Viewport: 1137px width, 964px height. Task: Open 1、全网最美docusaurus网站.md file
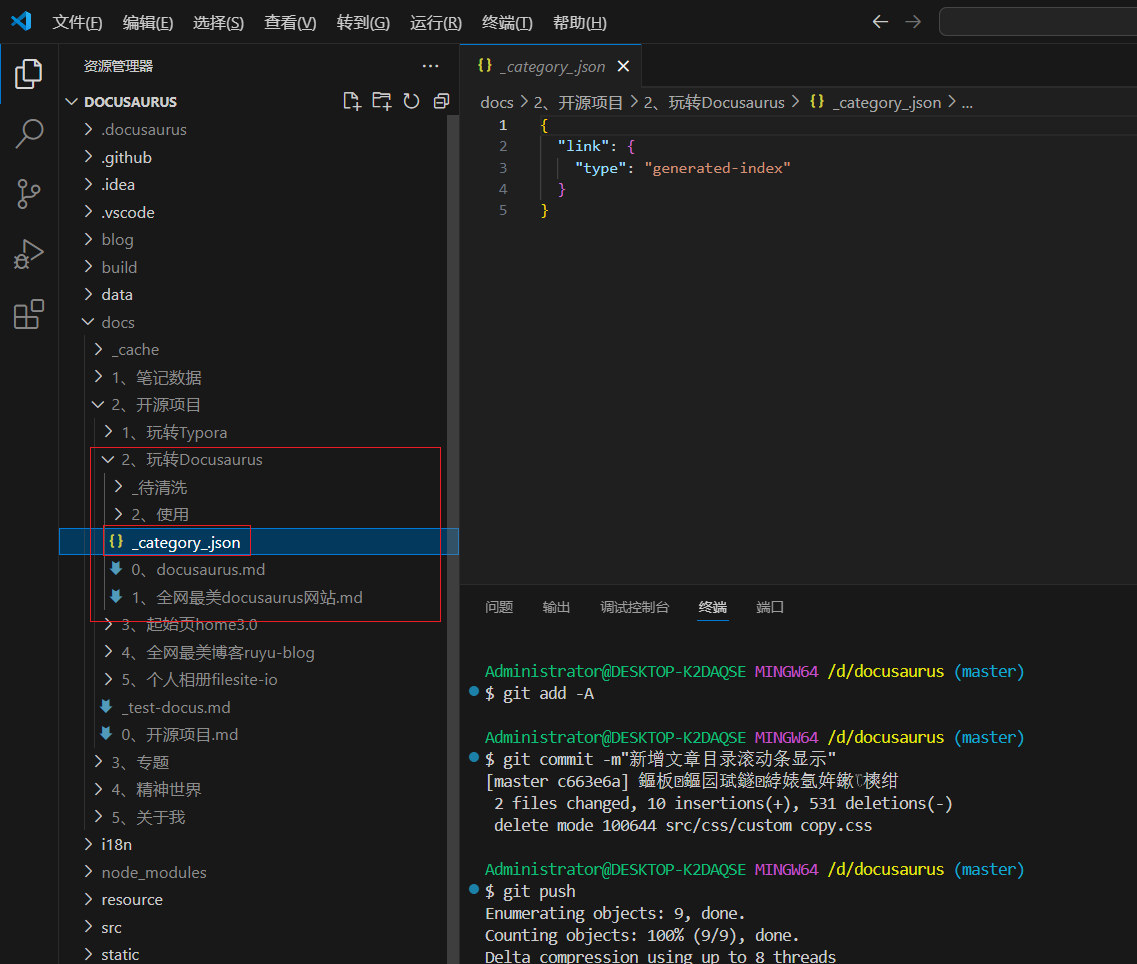pyautogui.click(x=247, y=597)
